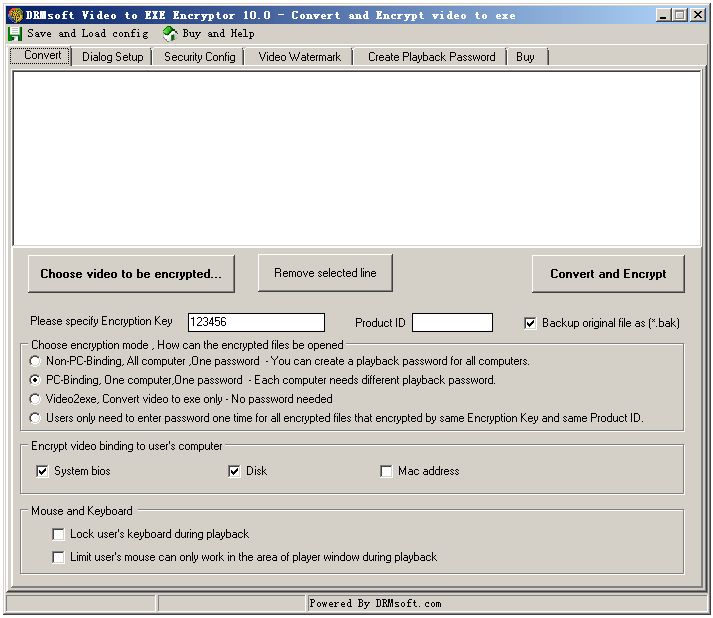This screenshot has height=618, width=713.
Task: Open Buy and Help menu
Action: coord(218,33)
